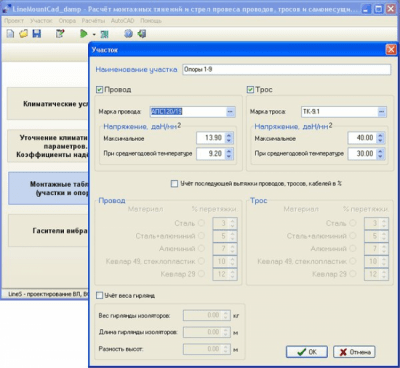Select Монтажные таблицы panel in main window
This screenshot has width=400, height=368.
click(x=48, y=188)
